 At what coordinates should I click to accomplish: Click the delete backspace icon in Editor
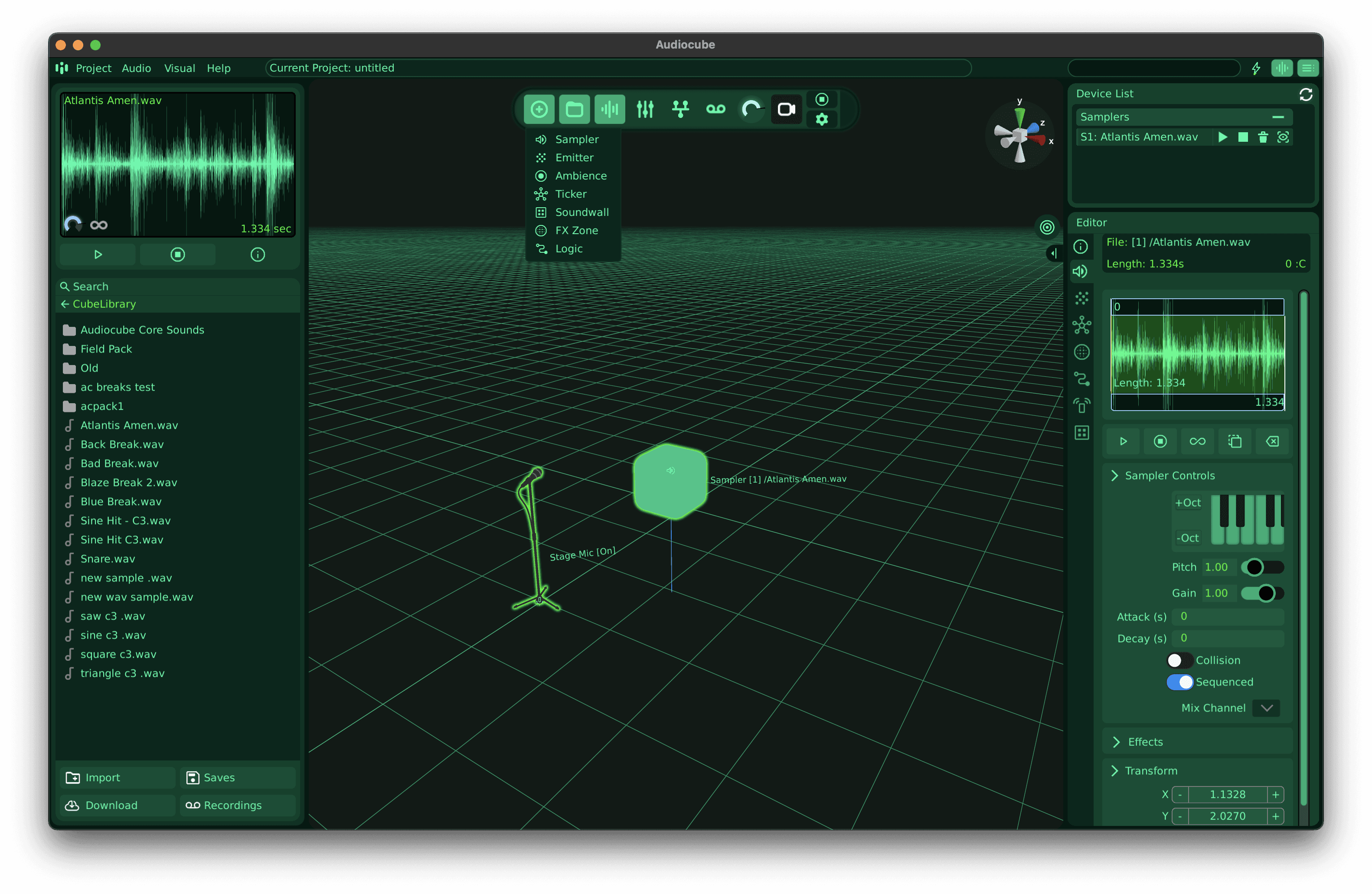click(1272, 441)
